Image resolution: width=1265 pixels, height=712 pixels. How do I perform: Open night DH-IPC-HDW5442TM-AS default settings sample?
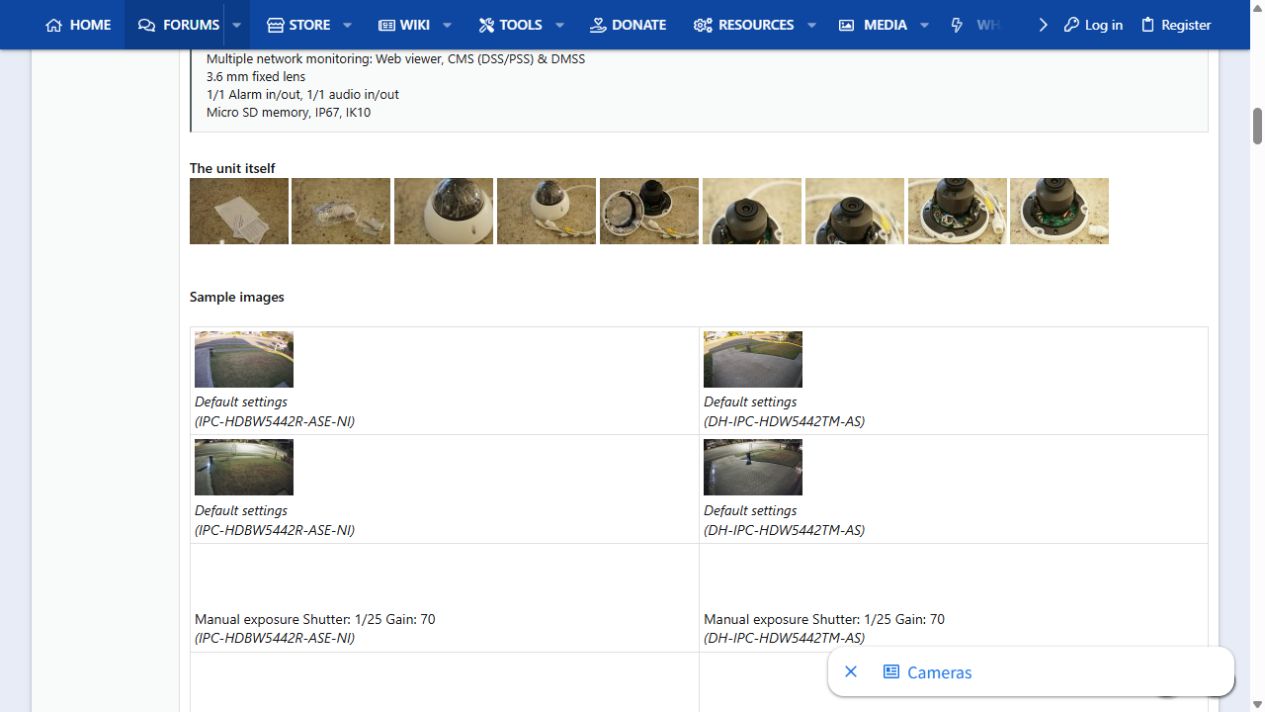(753, 467)
